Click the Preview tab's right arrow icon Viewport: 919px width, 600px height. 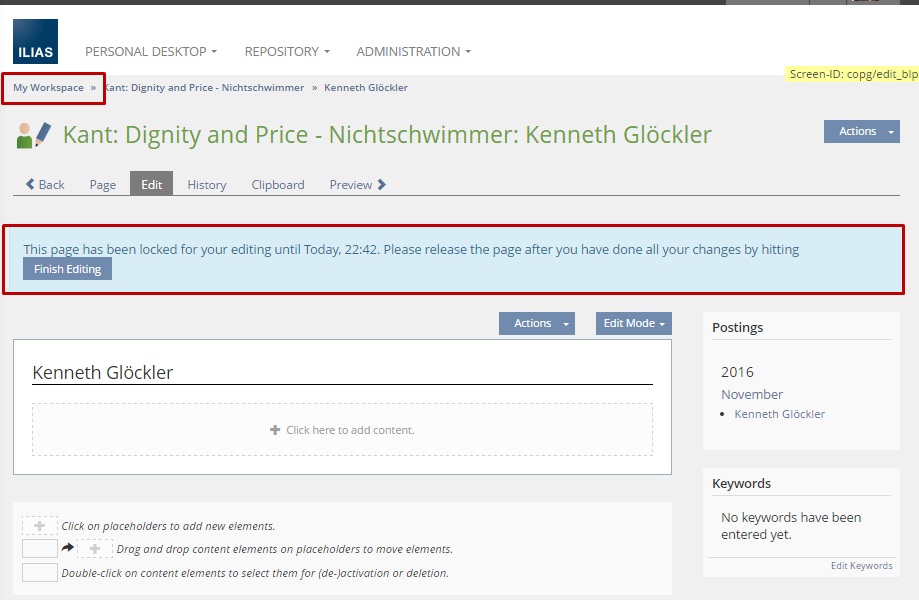click(382, 184)
